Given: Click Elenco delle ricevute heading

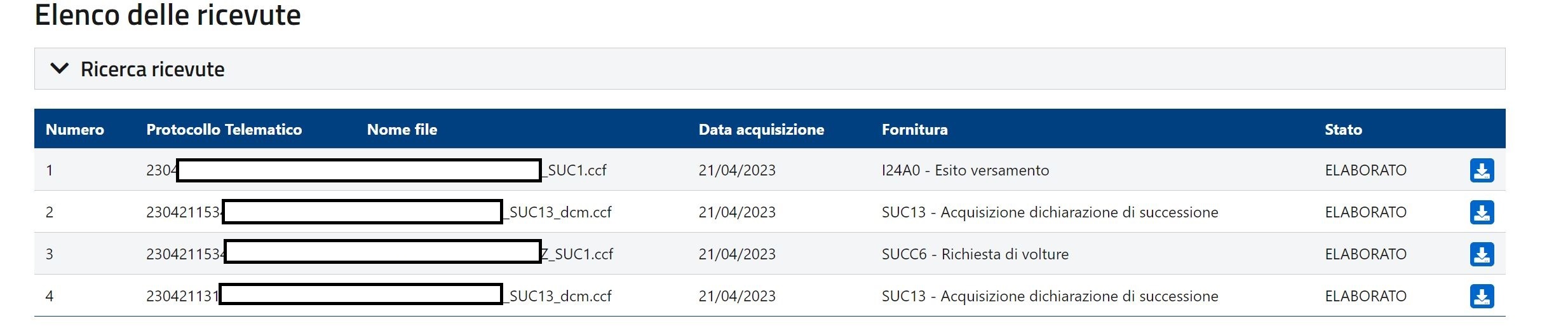Looking at the screenshot, I should 168,14.
